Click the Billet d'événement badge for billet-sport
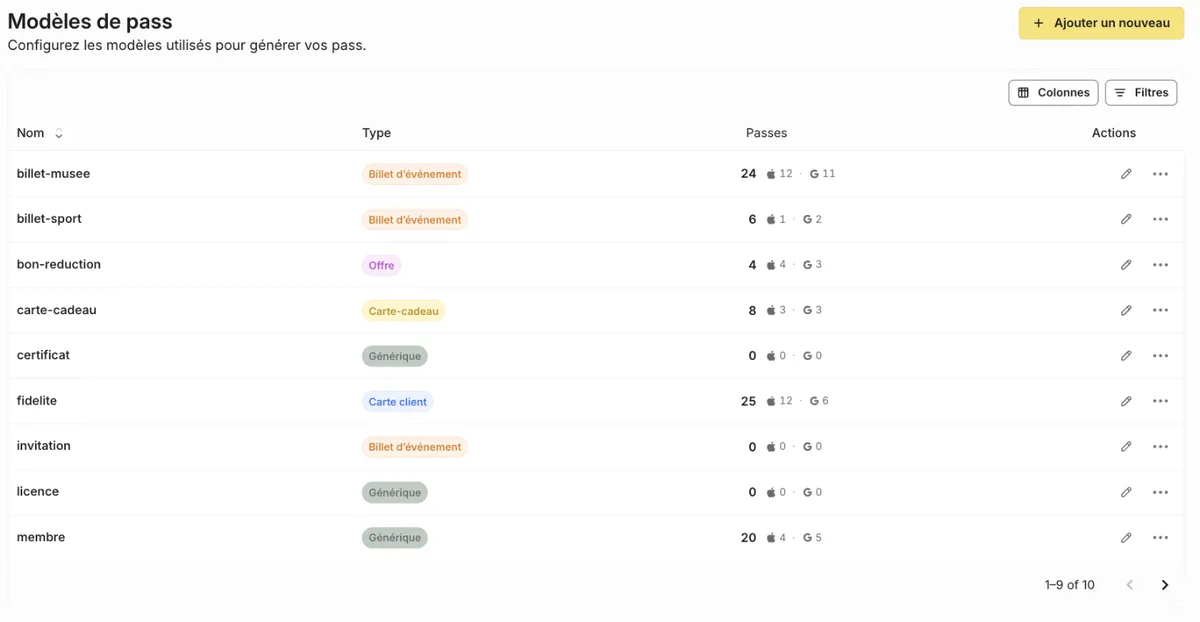 (415, 220)
